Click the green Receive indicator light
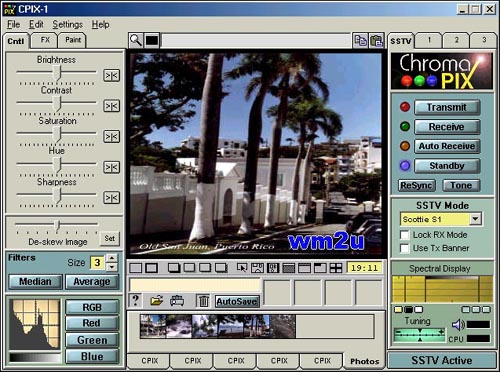This screenshot has height=372, width=500. [x=405, y=127]
